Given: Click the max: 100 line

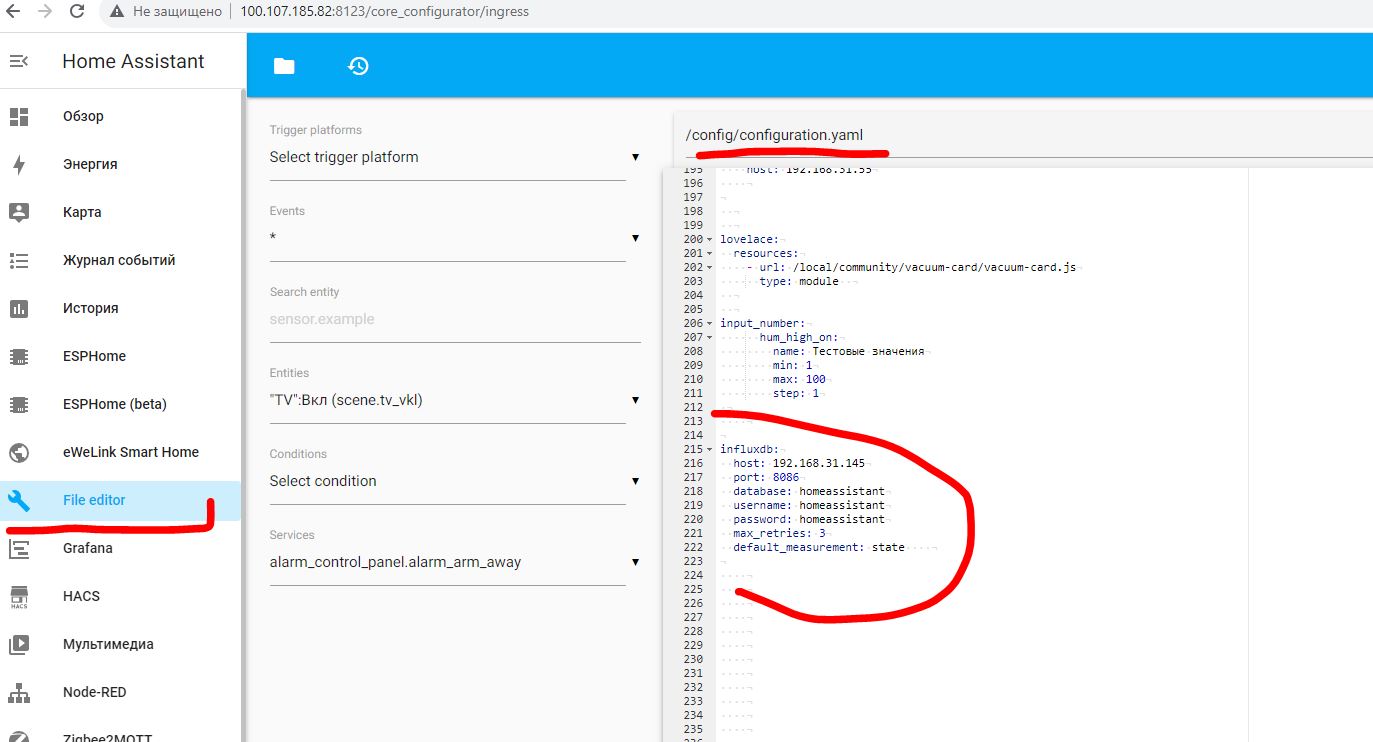Looking at the screenshot, I should pyautogui.click(x=799, y=380).
